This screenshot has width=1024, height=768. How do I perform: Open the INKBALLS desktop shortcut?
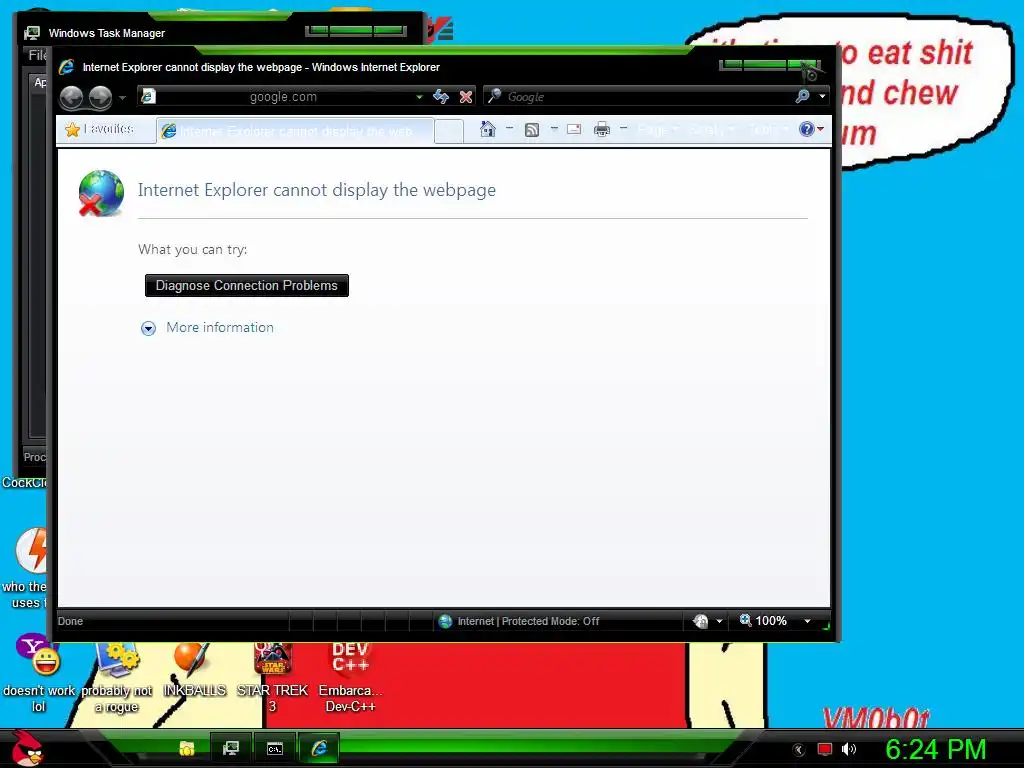[194, 671]
